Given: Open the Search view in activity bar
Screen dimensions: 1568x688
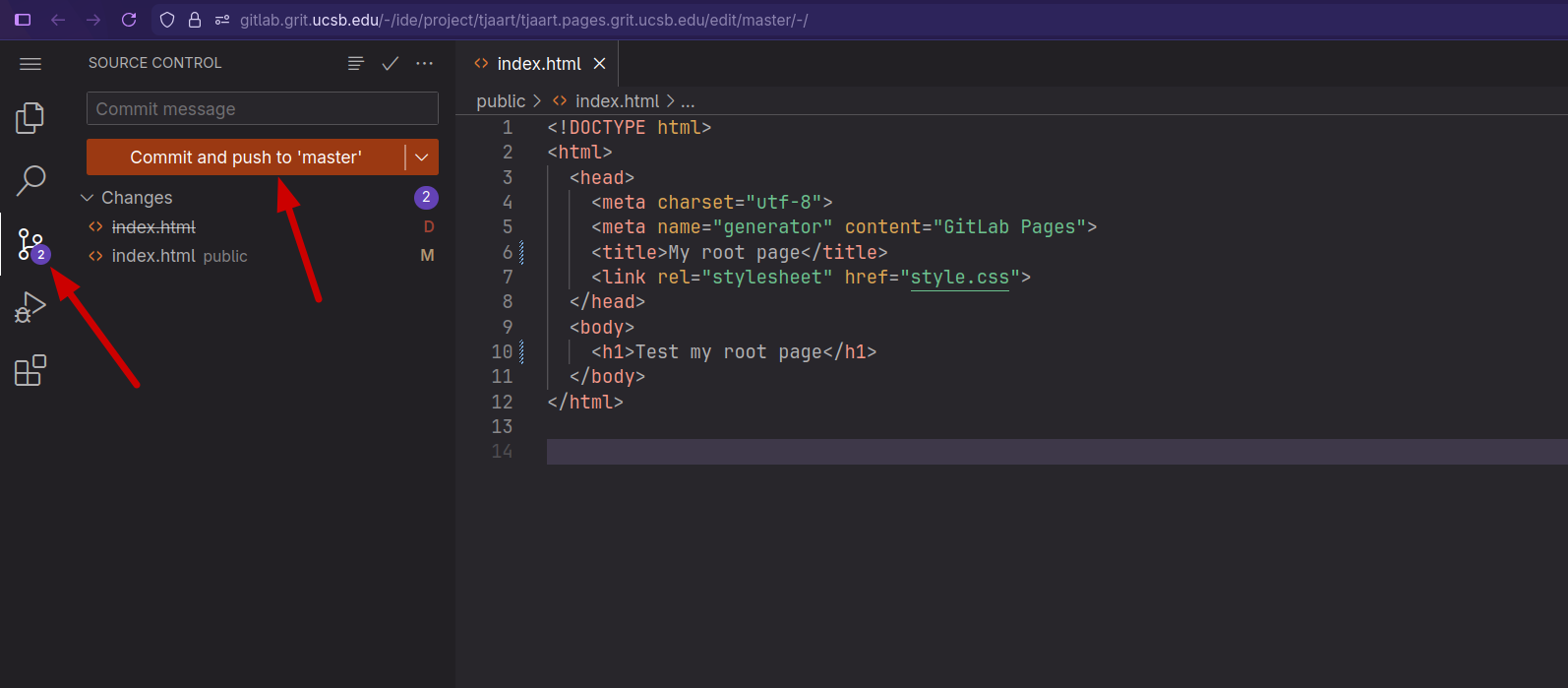Looking at the screenshot, I should (x=30, y=180).
